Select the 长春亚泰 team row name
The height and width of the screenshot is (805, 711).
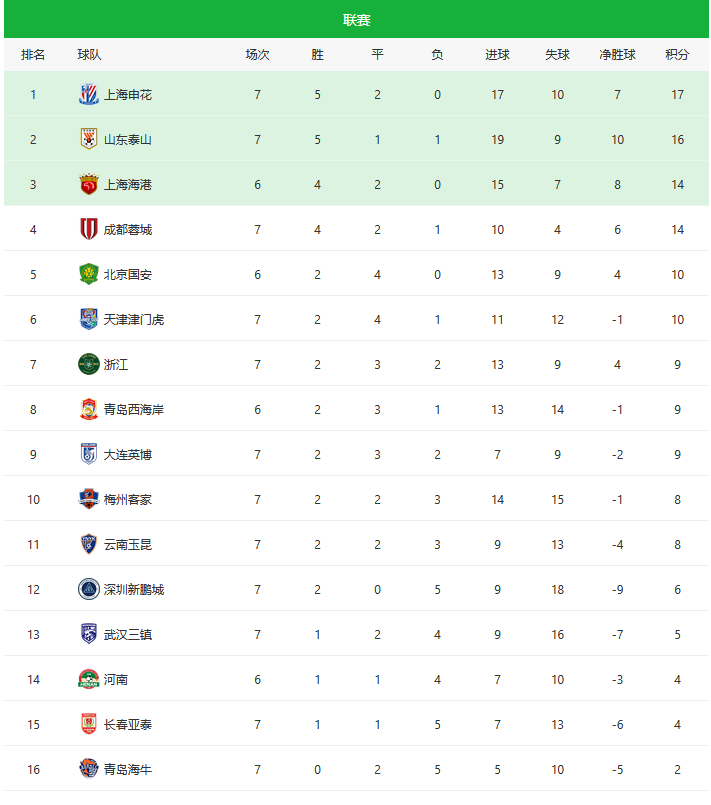[128, 724]
